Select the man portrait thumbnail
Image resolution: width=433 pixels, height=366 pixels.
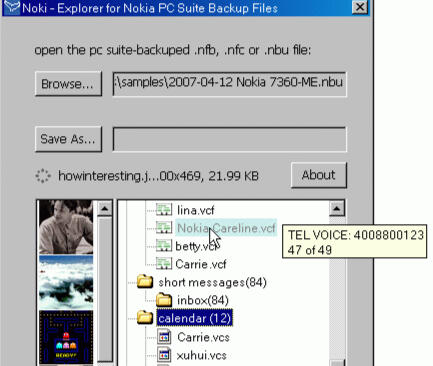66,227
